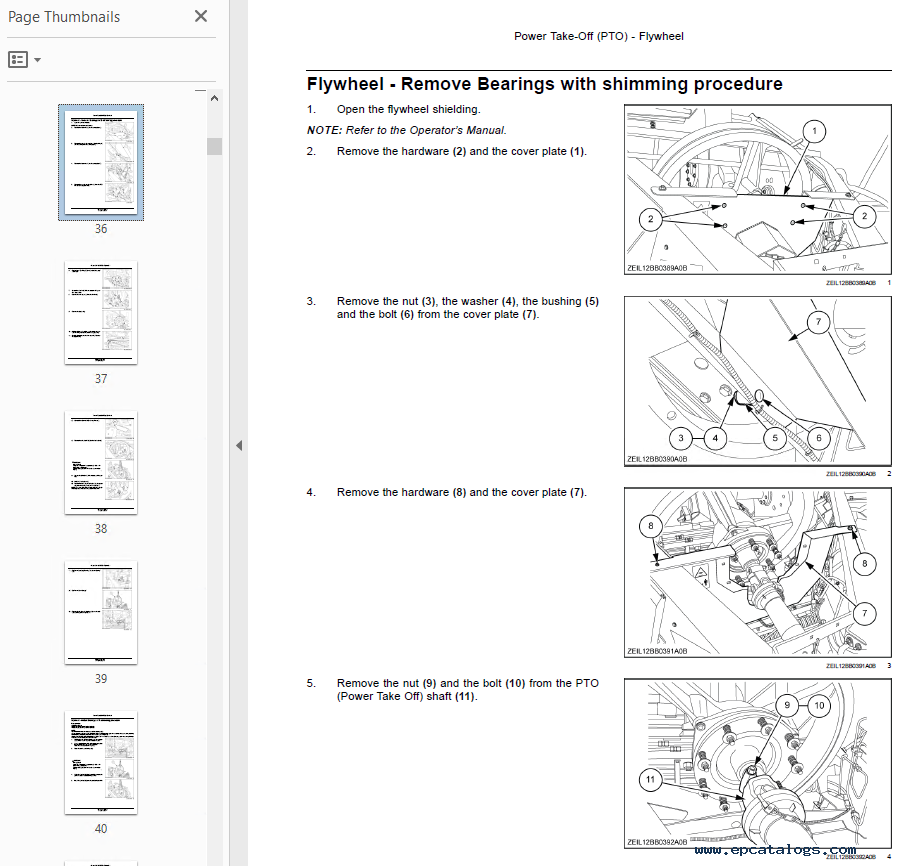Click the figure labeled ZEIL12BB0392A0B
The image size is (907, 866).
click(758, 764)
